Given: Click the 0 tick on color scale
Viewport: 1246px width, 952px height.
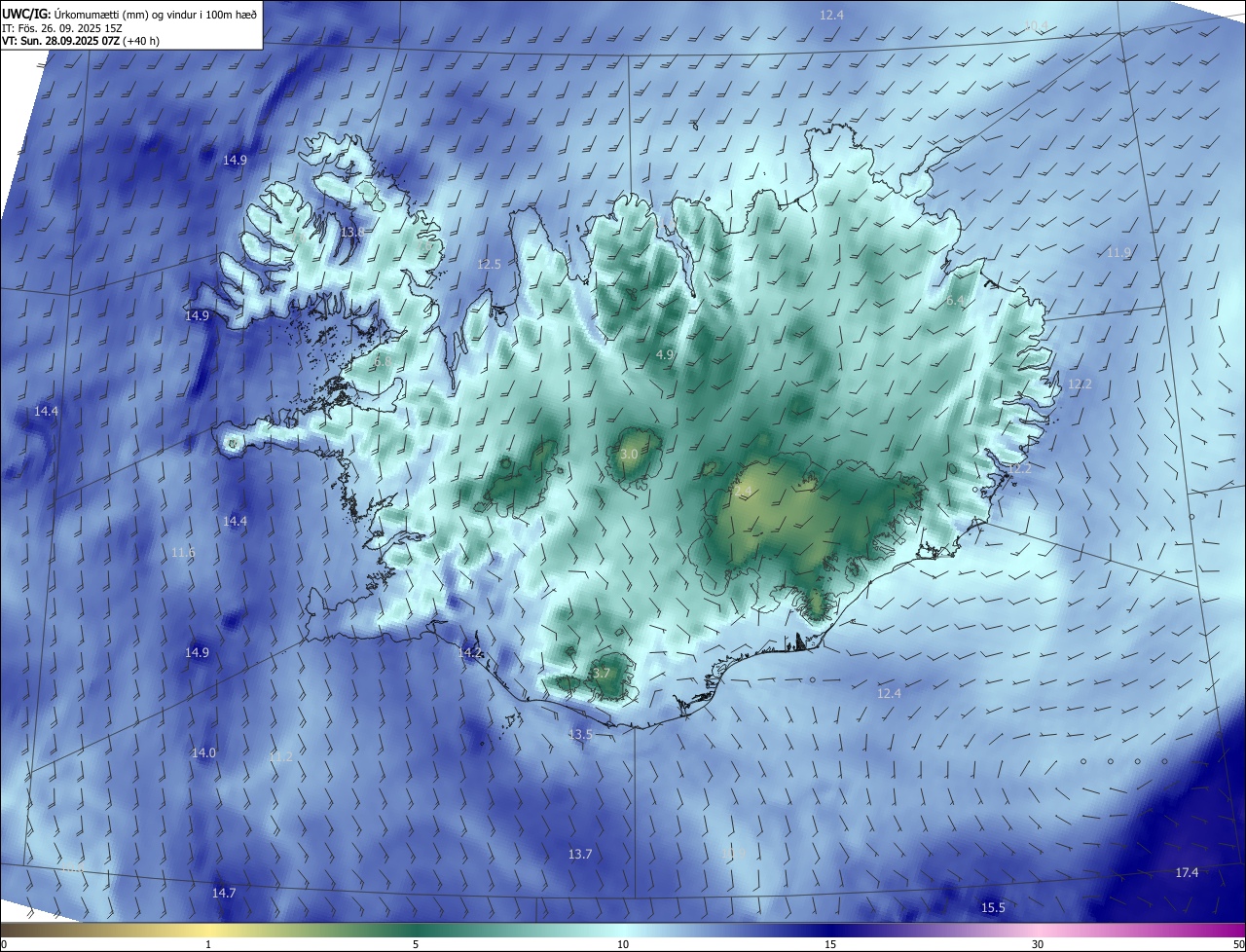Looking at the screenshot, I should [4, 944].
